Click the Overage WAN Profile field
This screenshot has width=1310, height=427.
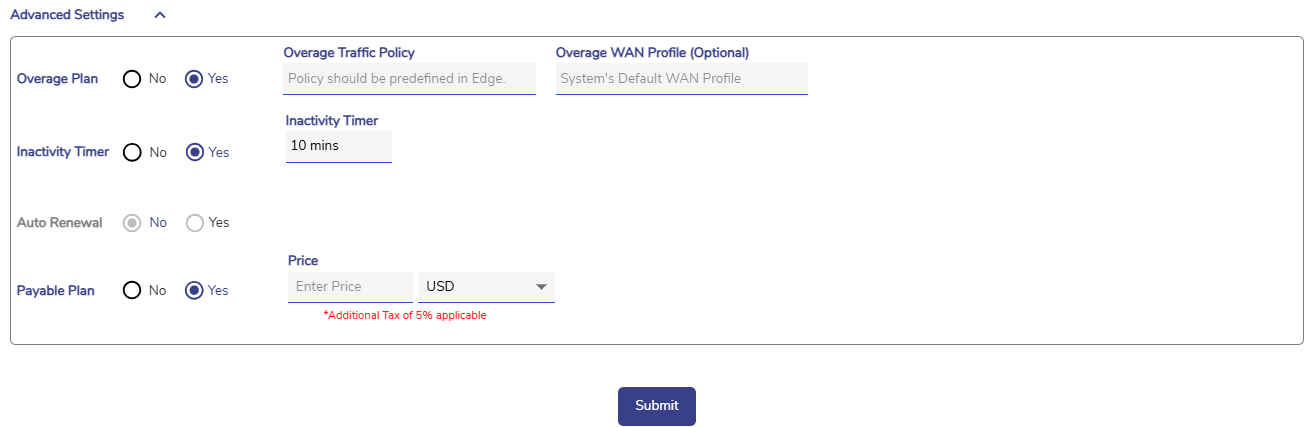(681, 79)
